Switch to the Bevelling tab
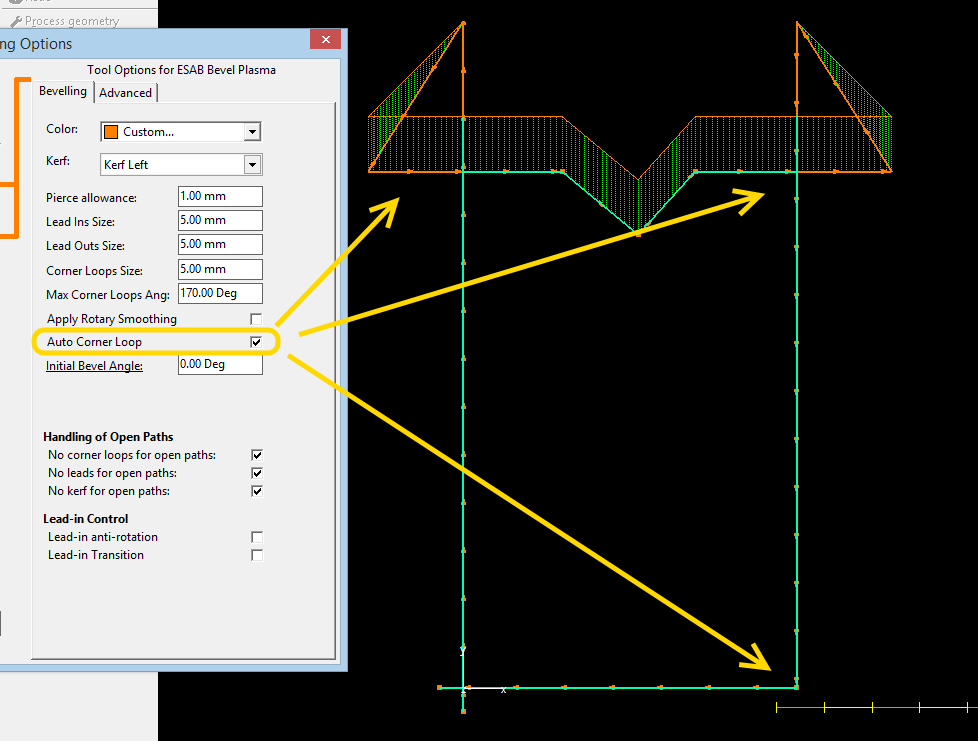The height and width of the screenshot is (741, 978). [x=62, y=91]
